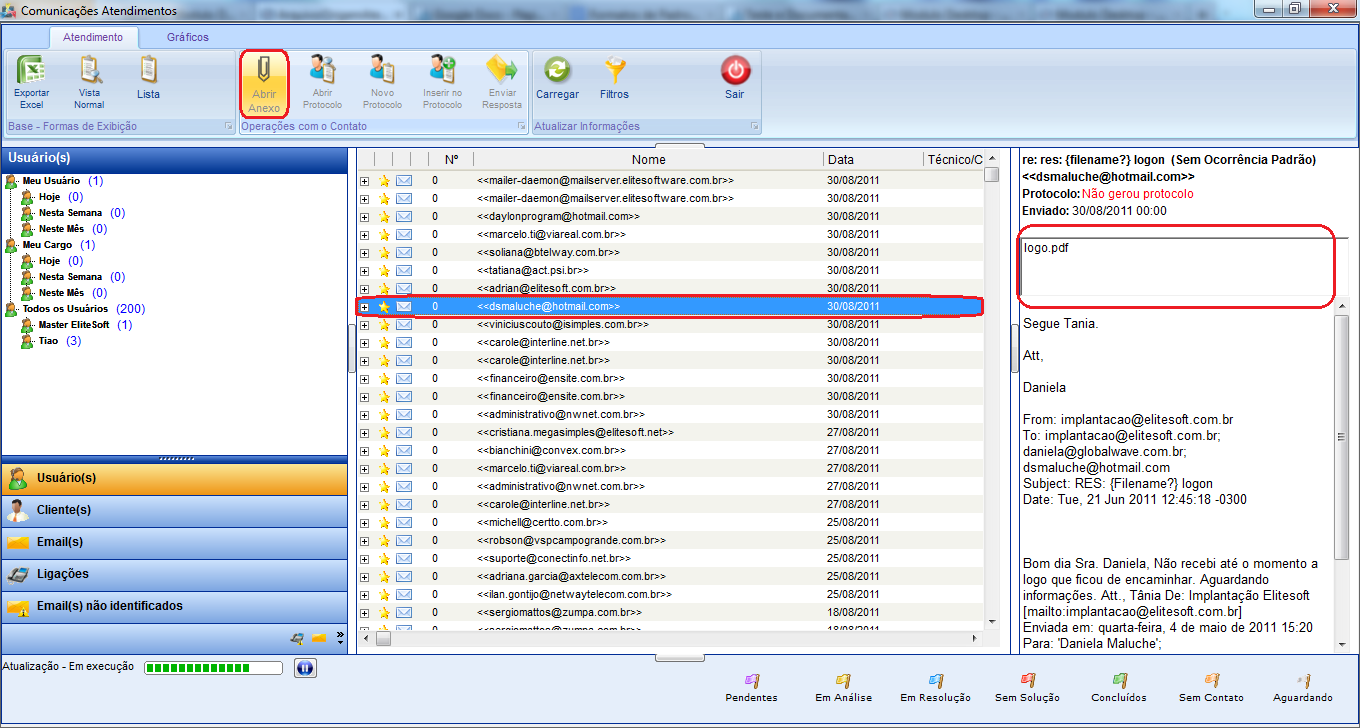
Task: Click the Pendentes flag icon
Action: (751, 681)
